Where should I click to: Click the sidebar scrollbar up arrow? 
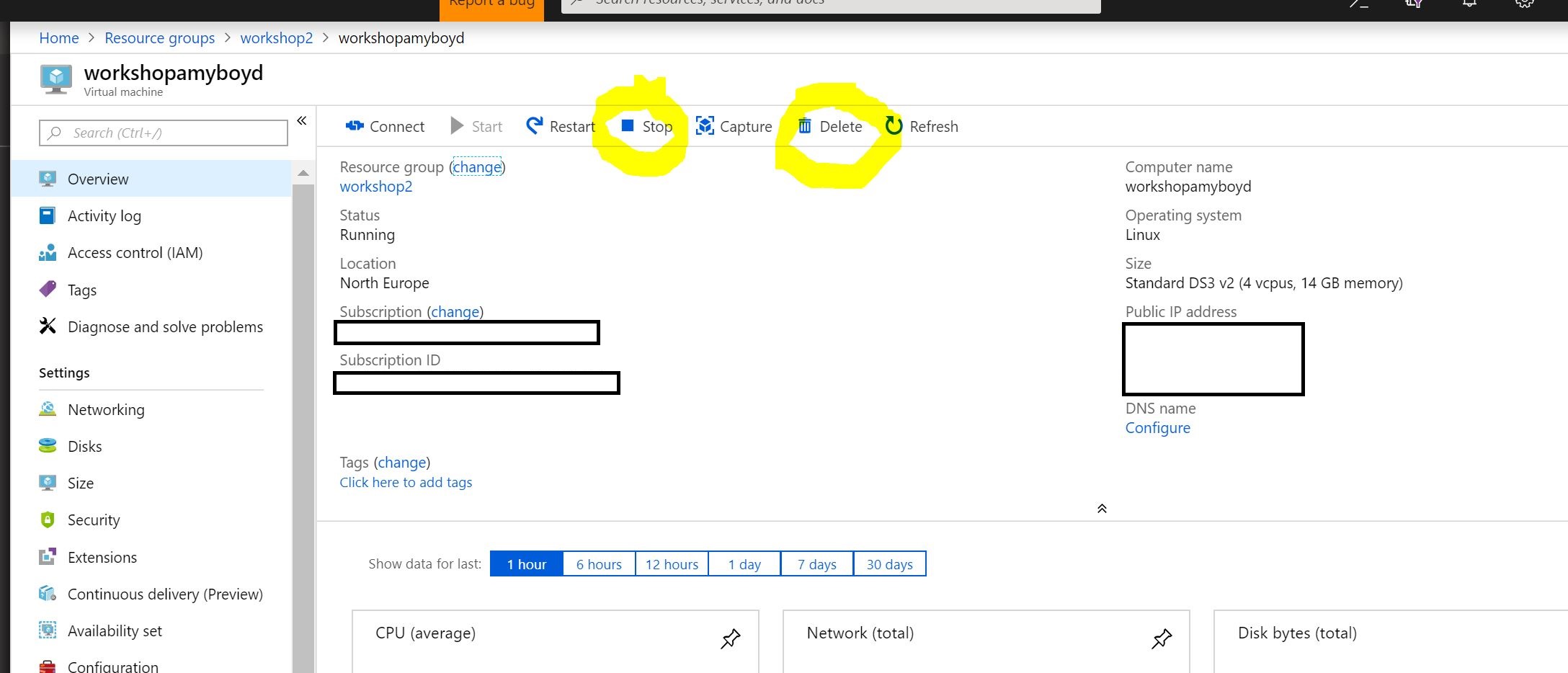click(x=303, y=173)
